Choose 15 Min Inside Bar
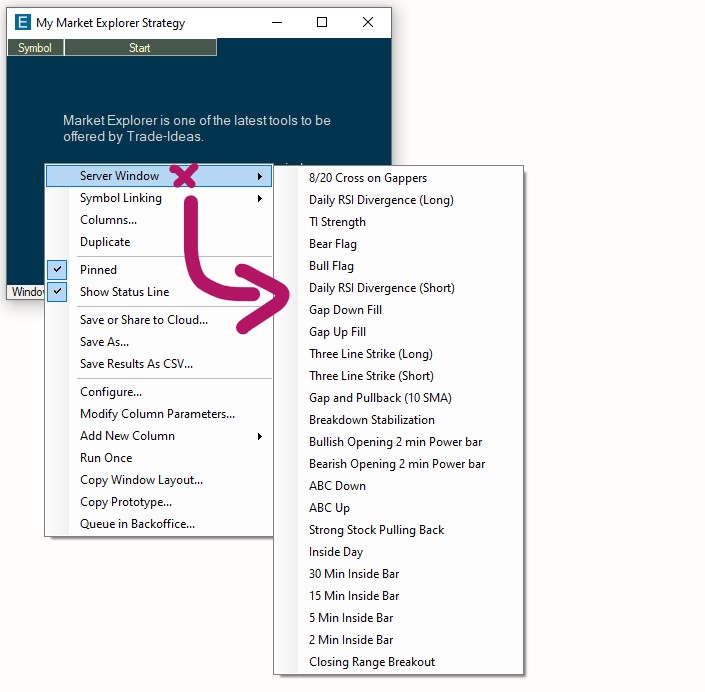Image resolution: width=705 pixels, height=692 pixels. tap(354, 596)
